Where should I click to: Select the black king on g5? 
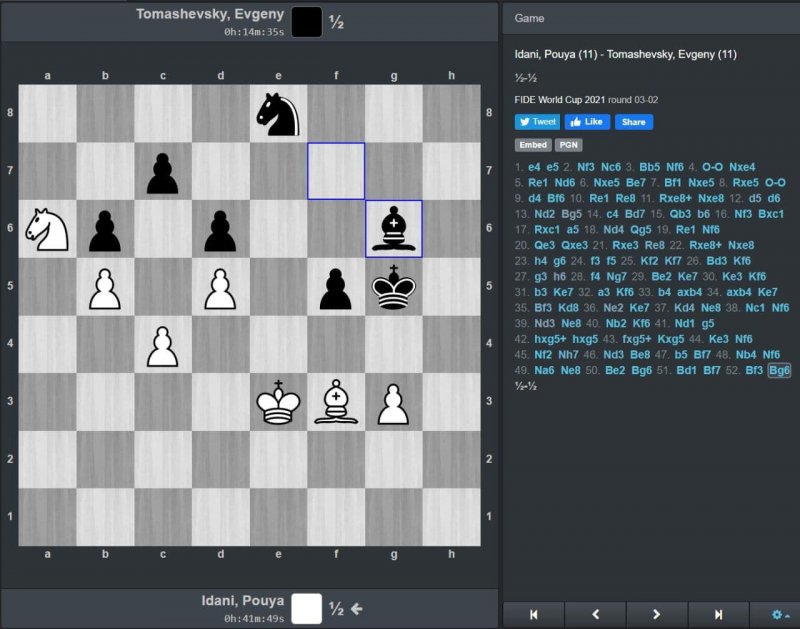(394, 287)
